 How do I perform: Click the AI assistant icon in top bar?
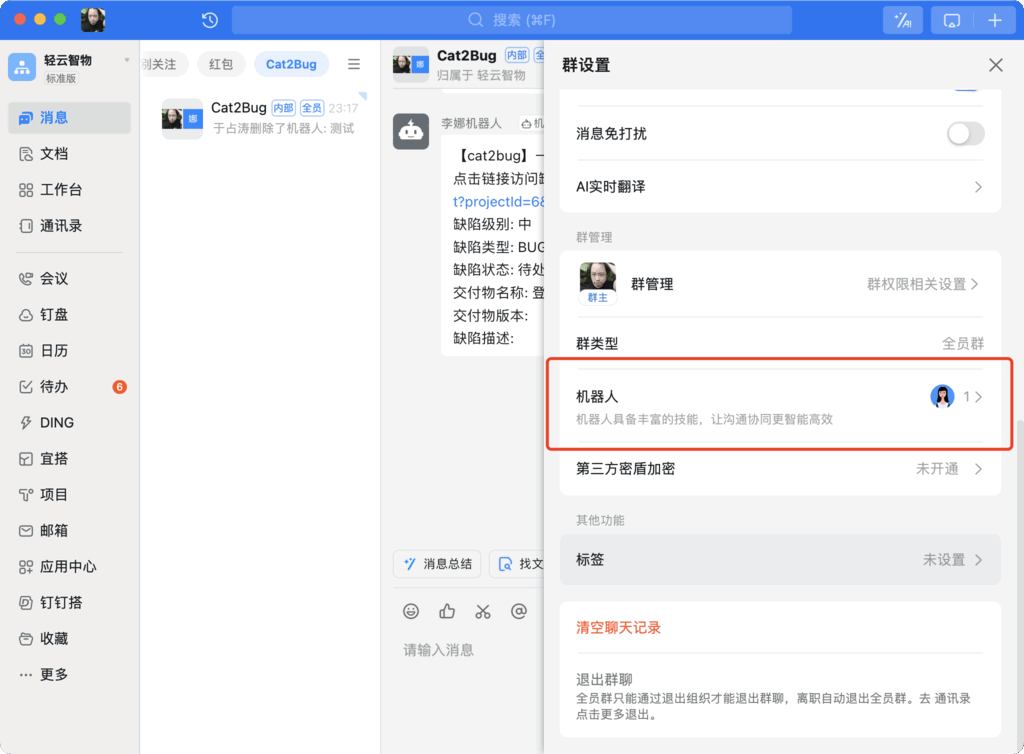pos(903,20)
